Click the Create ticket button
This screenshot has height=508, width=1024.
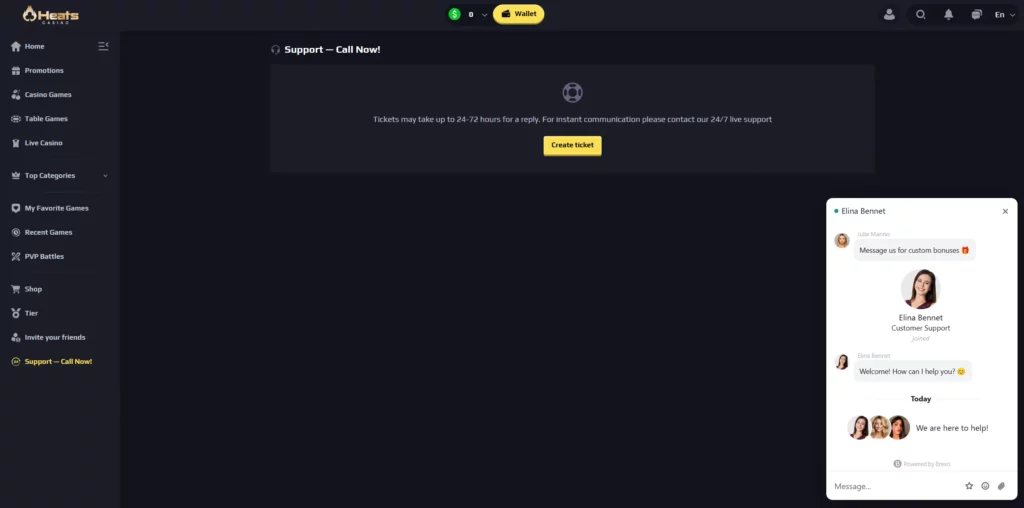(x=572, y=145)
